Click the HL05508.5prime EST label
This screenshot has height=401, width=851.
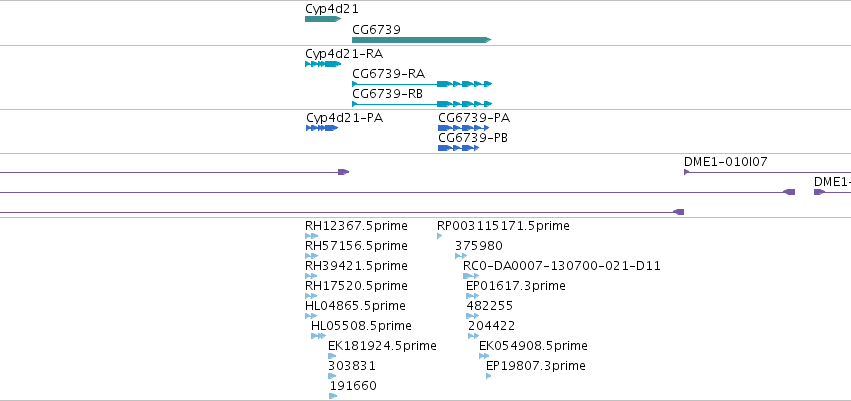click(361, 326)
